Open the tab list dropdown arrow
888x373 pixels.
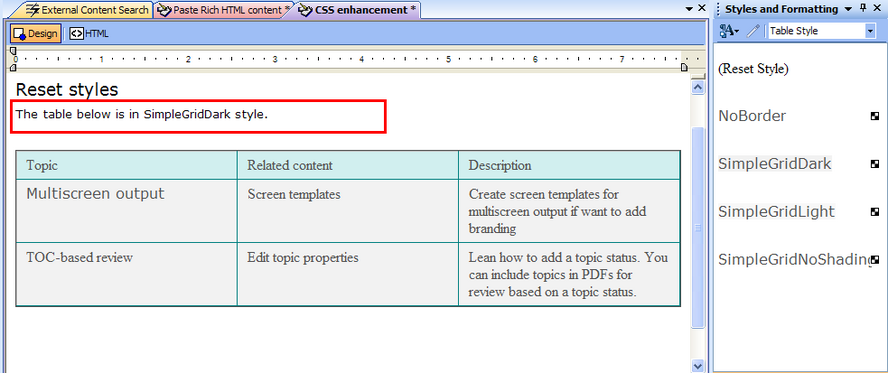(689, 8)
